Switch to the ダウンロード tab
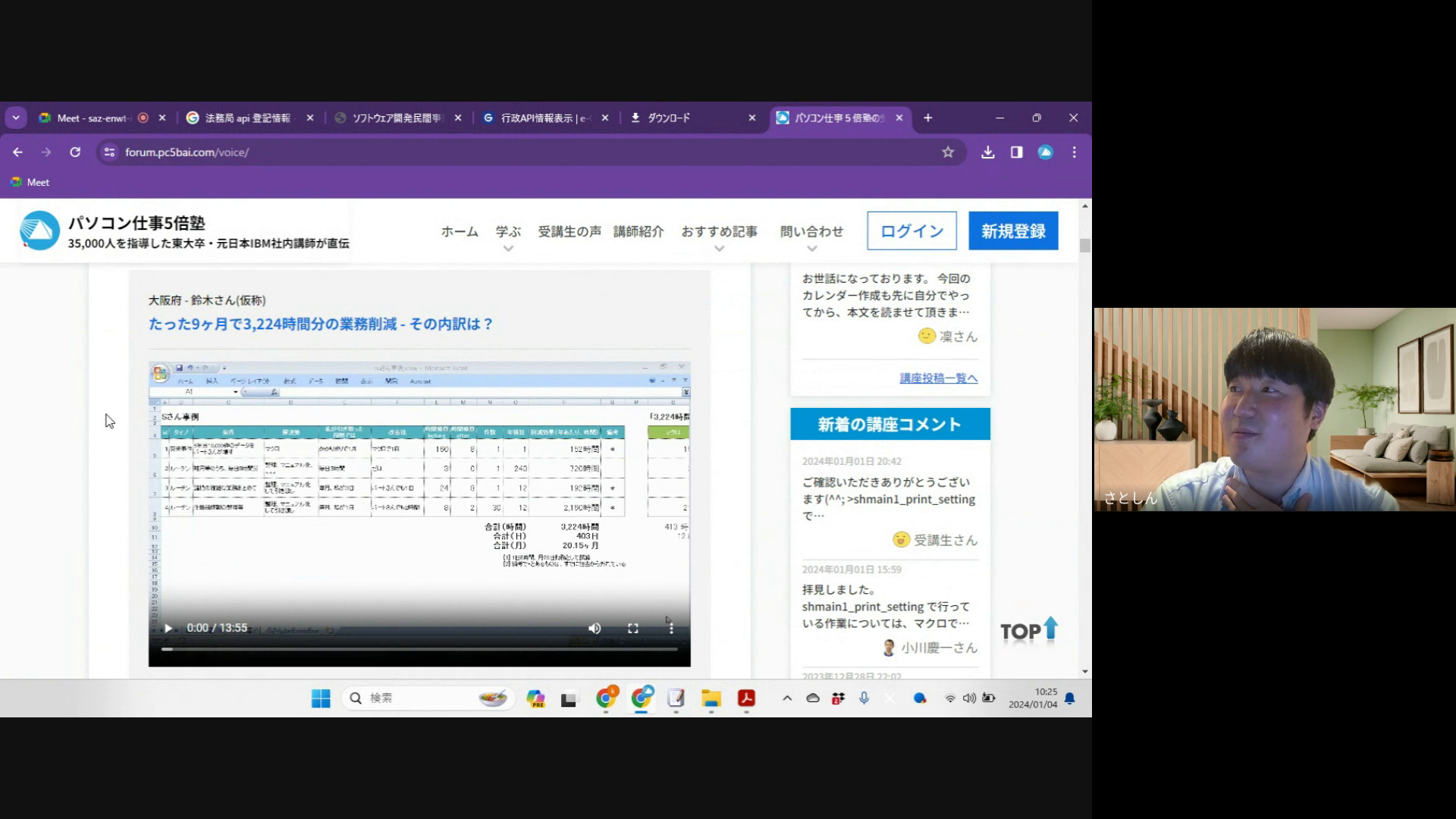This screenshot has height=819, width=1456. 669,118
